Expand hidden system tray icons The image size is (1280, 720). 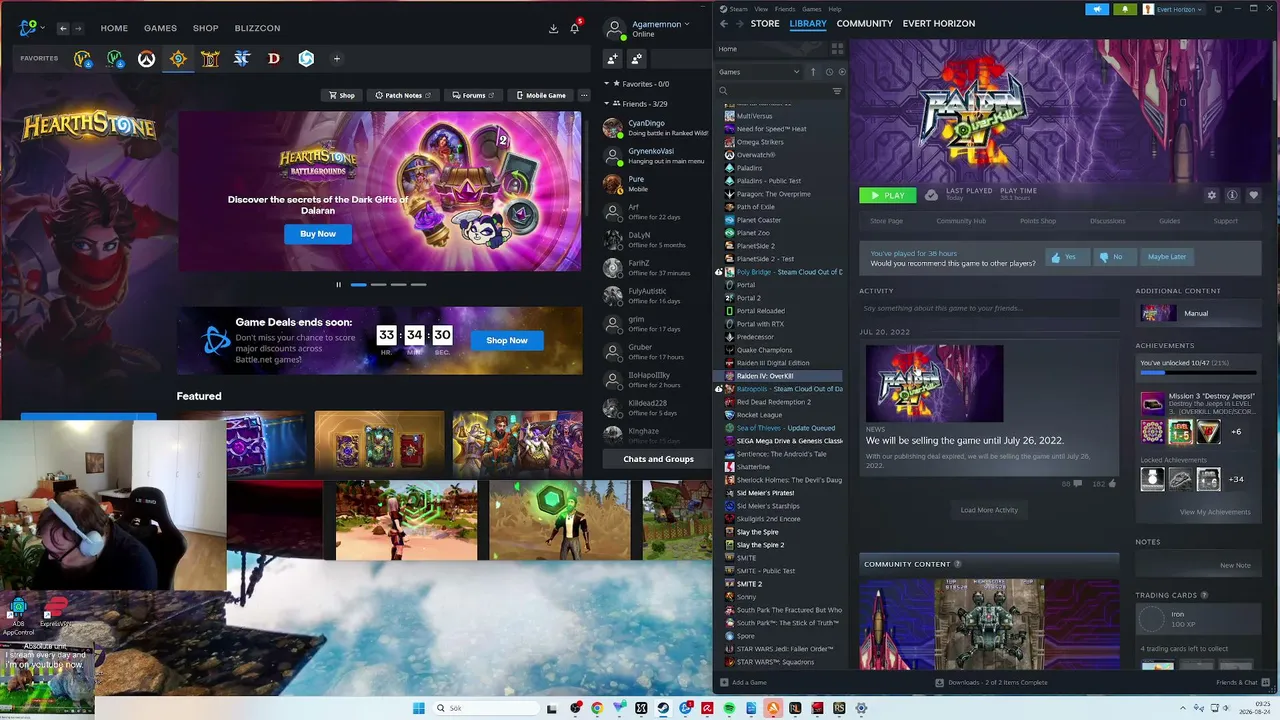1183,708
